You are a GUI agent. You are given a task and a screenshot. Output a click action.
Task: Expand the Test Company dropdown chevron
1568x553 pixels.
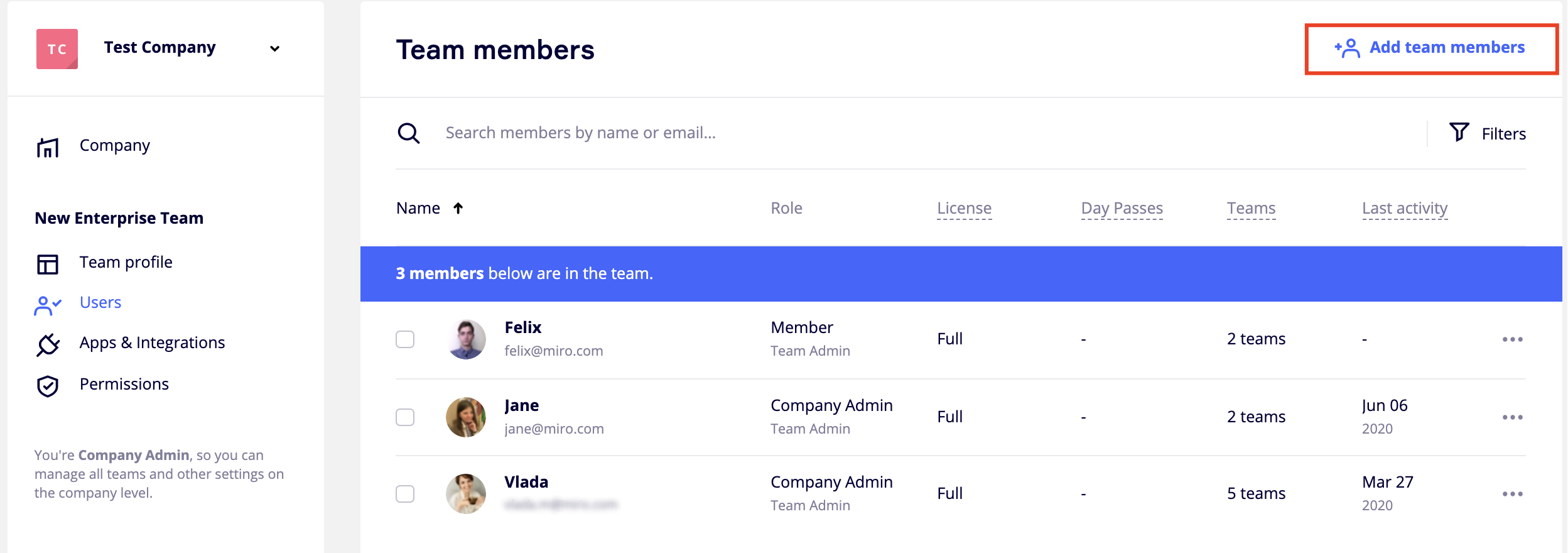(x=274, y=48)
